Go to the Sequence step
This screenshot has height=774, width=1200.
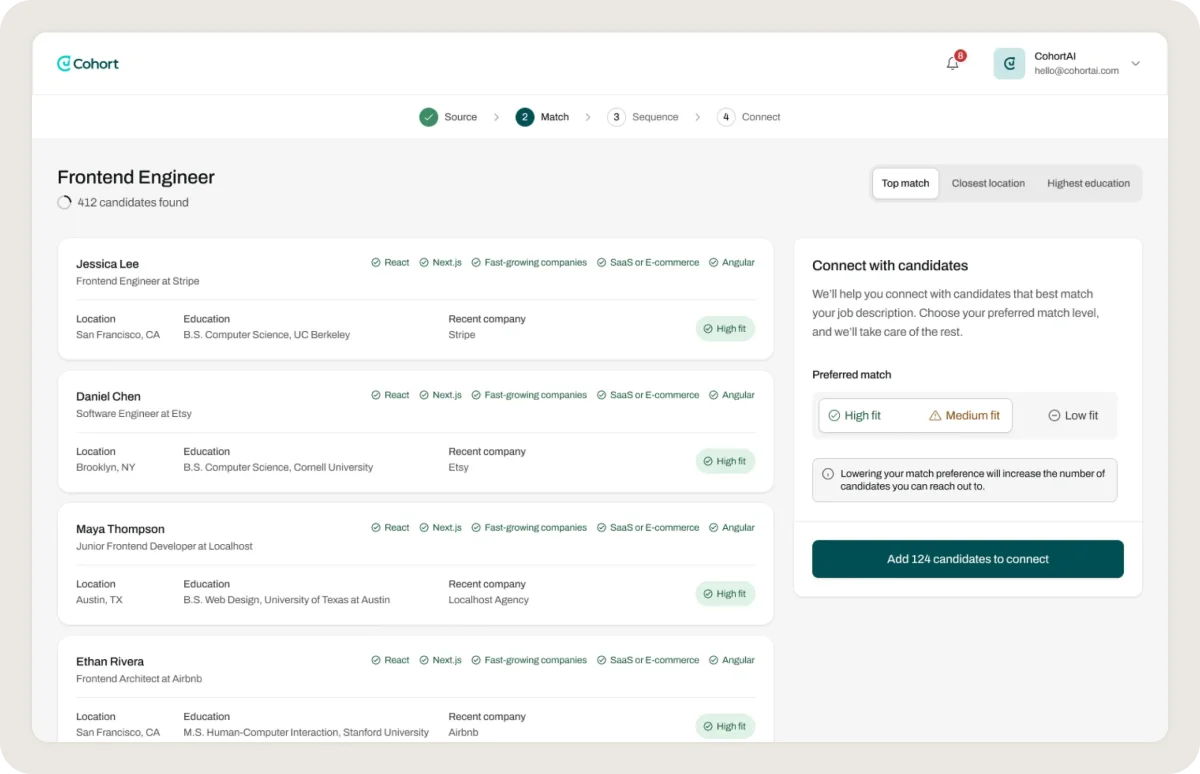pos(643,117)
